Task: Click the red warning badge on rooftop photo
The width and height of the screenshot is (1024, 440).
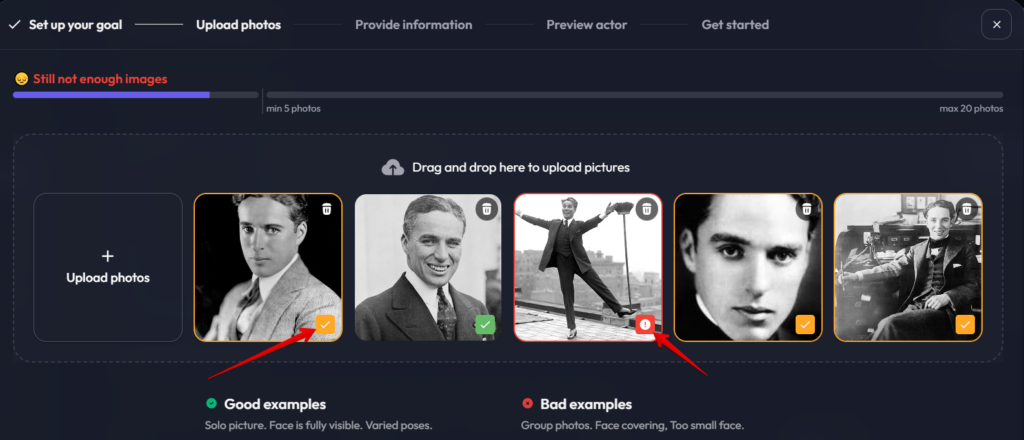Action: [645, 324]
